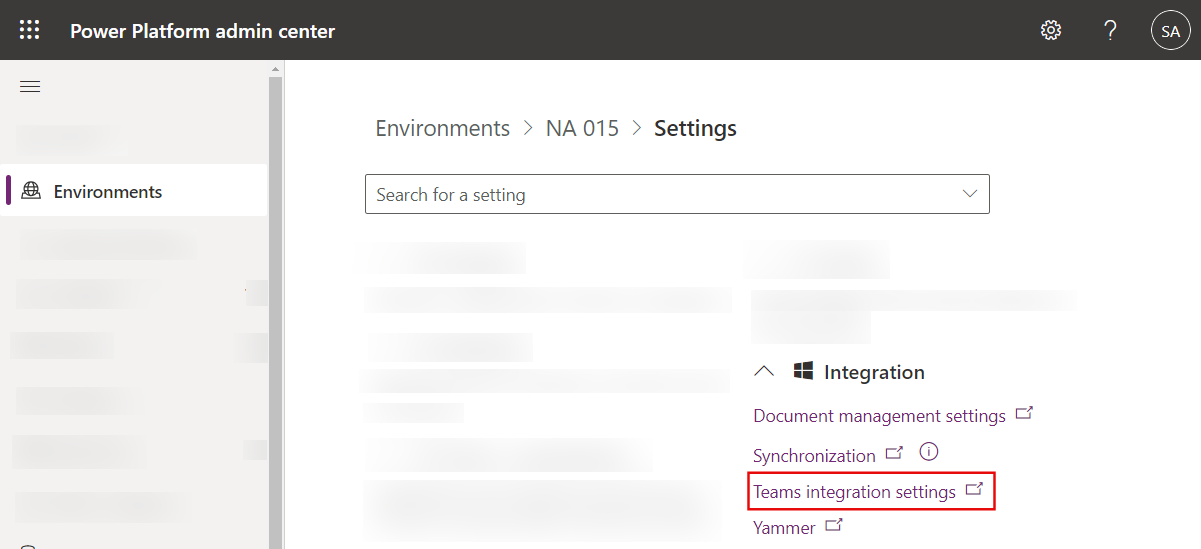1201x549 pixels.
Task: Click the scrollbar up arrow in navigation
Action: coord(276,68)
